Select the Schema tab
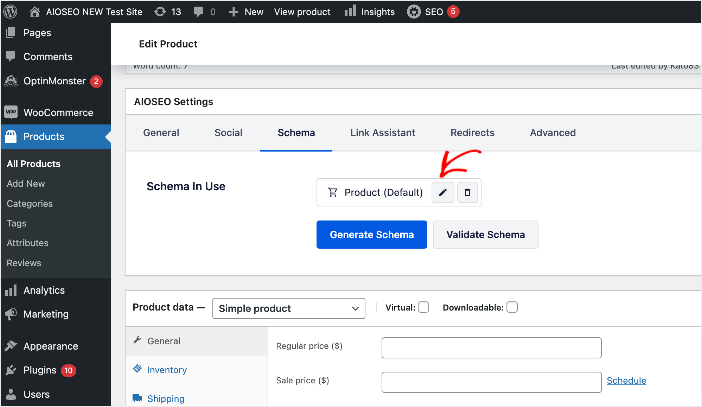Viewport: 702px width, 407px height. point(296,133)
